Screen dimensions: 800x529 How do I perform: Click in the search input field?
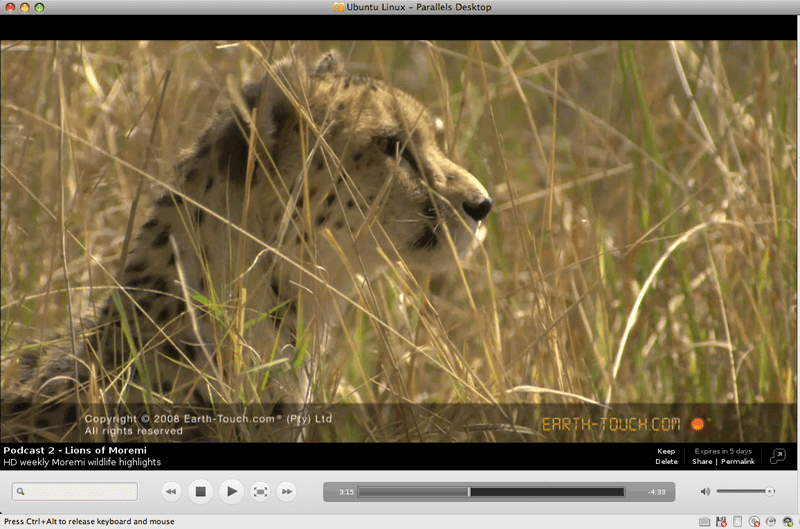(80, 491)
